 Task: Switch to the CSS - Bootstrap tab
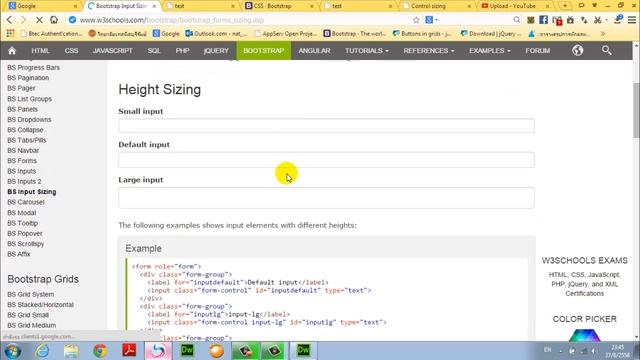click(278, 6)
